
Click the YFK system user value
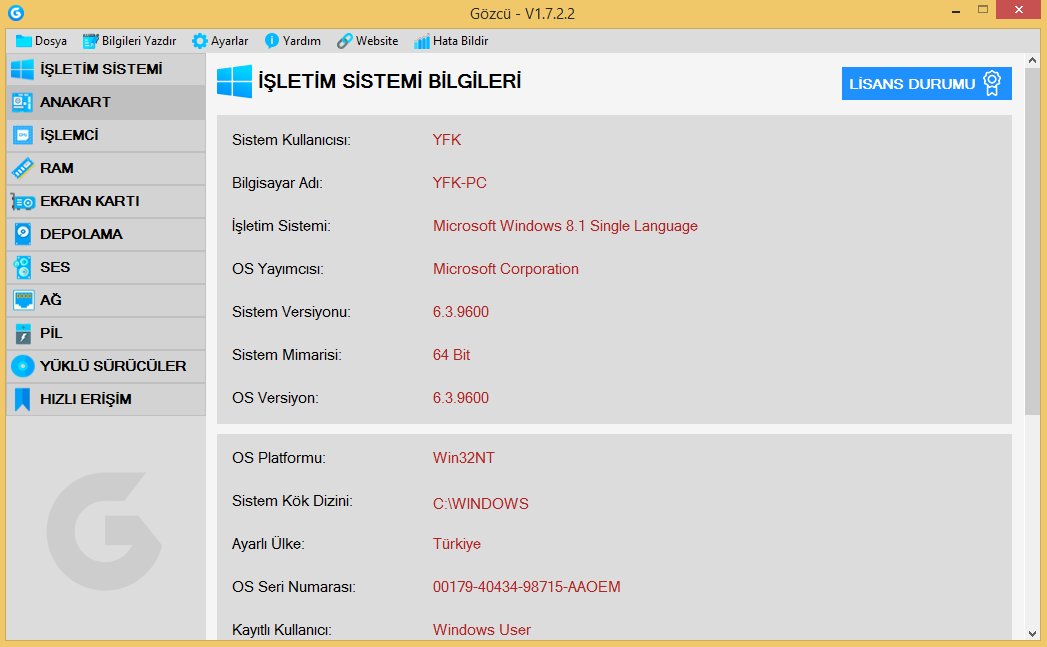pyautogui.click(x=447, y=140)
